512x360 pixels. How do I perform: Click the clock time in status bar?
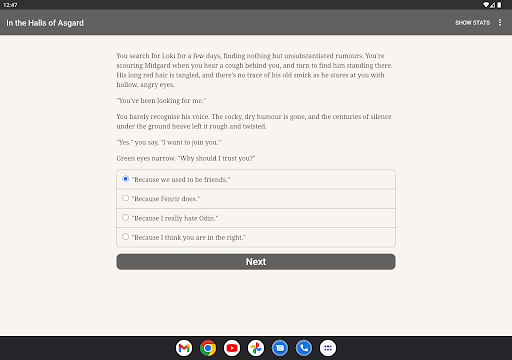coord(10,5)
